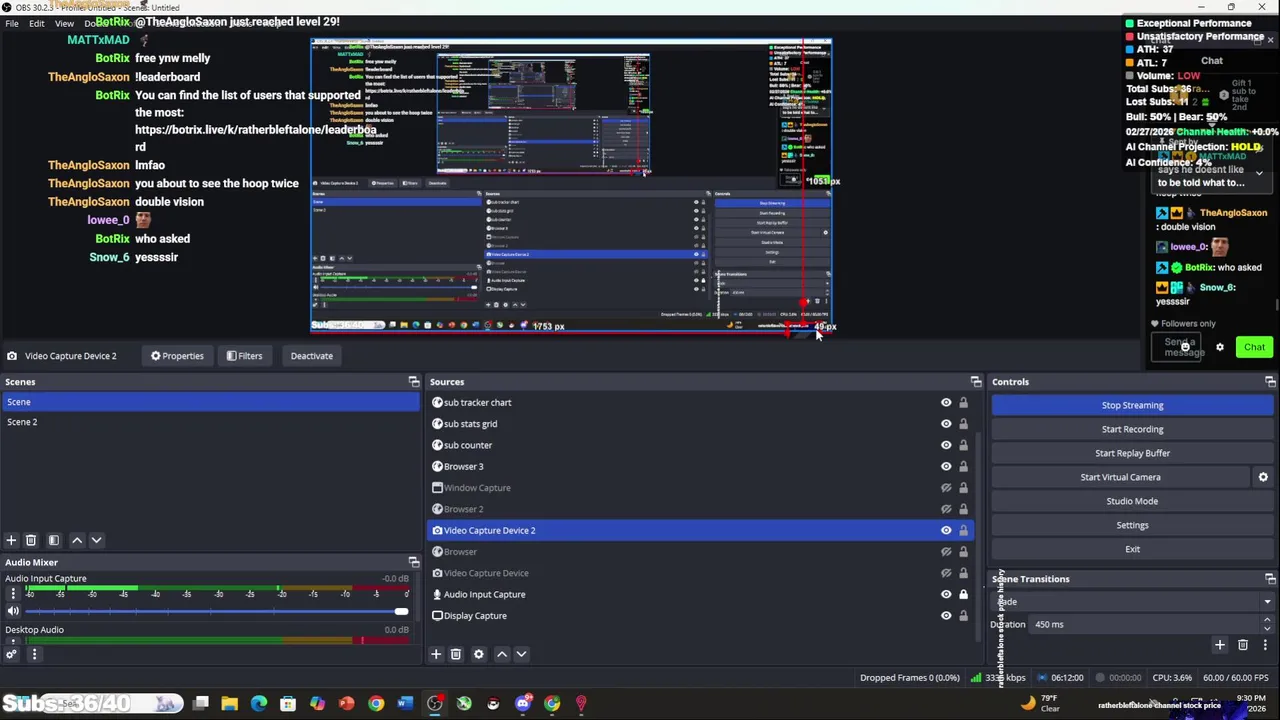1280x720 pixels.
Task: Hide Video Capture Device 2 source
Action: [946, 530]
